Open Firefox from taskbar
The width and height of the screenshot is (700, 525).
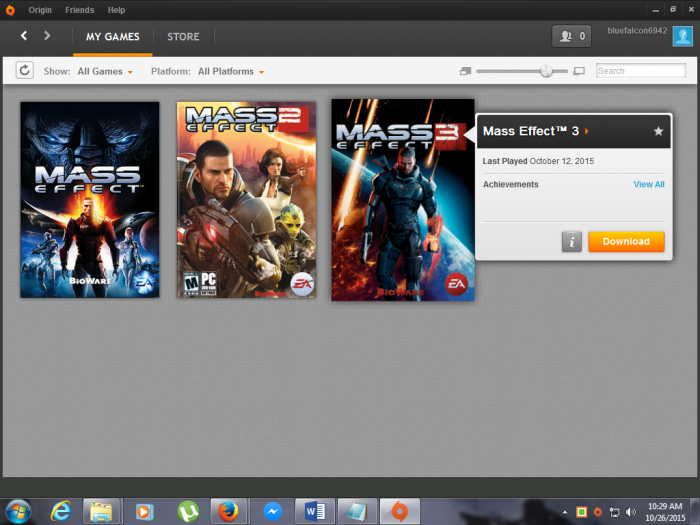tap(229, 512)
